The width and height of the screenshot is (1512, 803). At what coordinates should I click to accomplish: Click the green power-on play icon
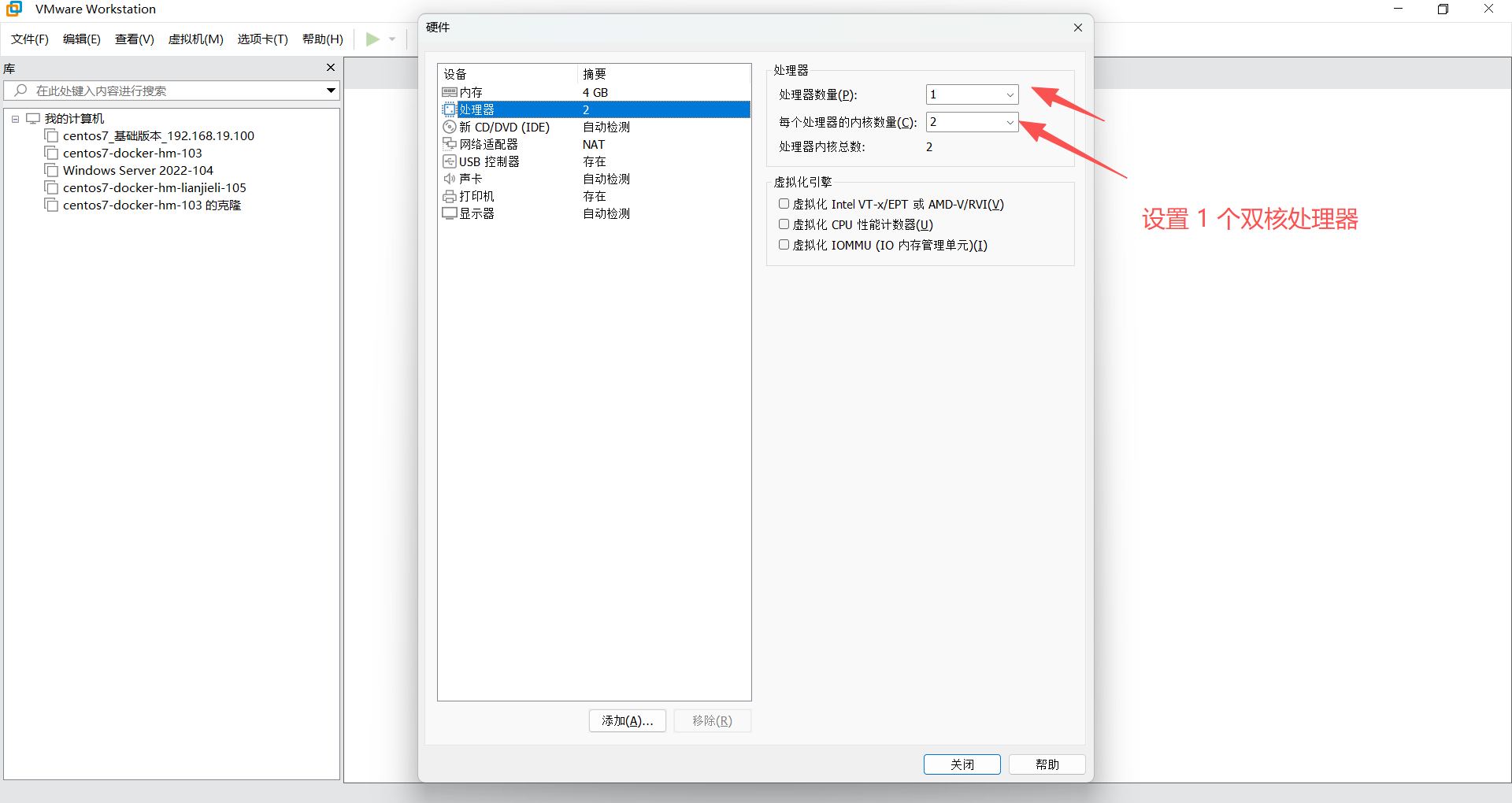point(372,39)
